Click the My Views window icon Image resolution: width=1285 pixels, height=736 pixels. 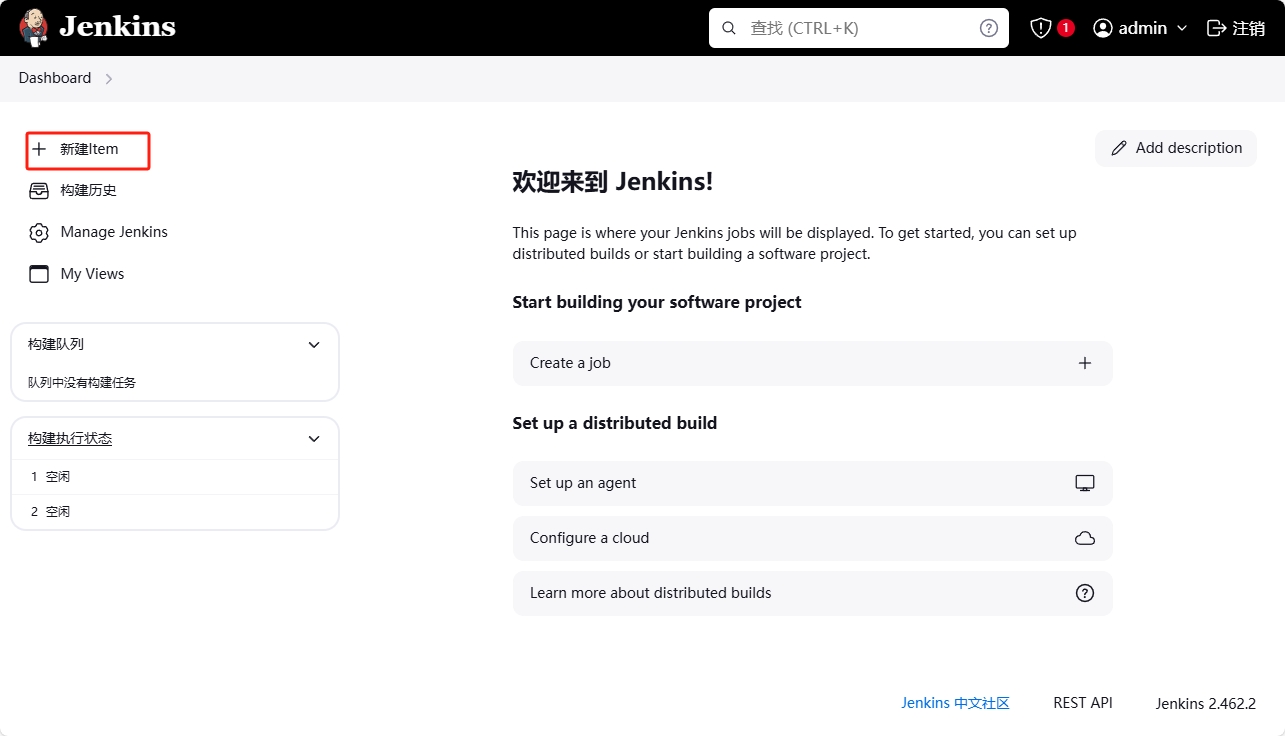point(39,274)
